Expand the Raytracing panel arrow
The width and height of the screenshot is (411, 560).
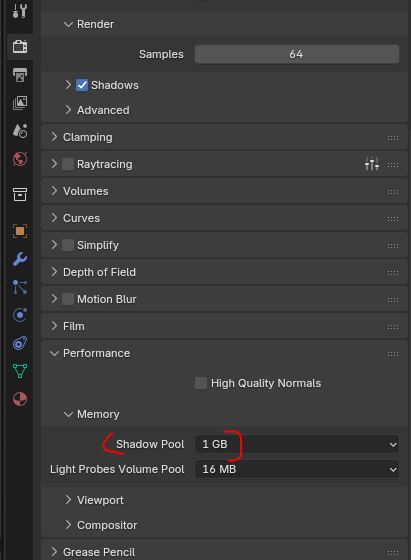click(54, 164)
